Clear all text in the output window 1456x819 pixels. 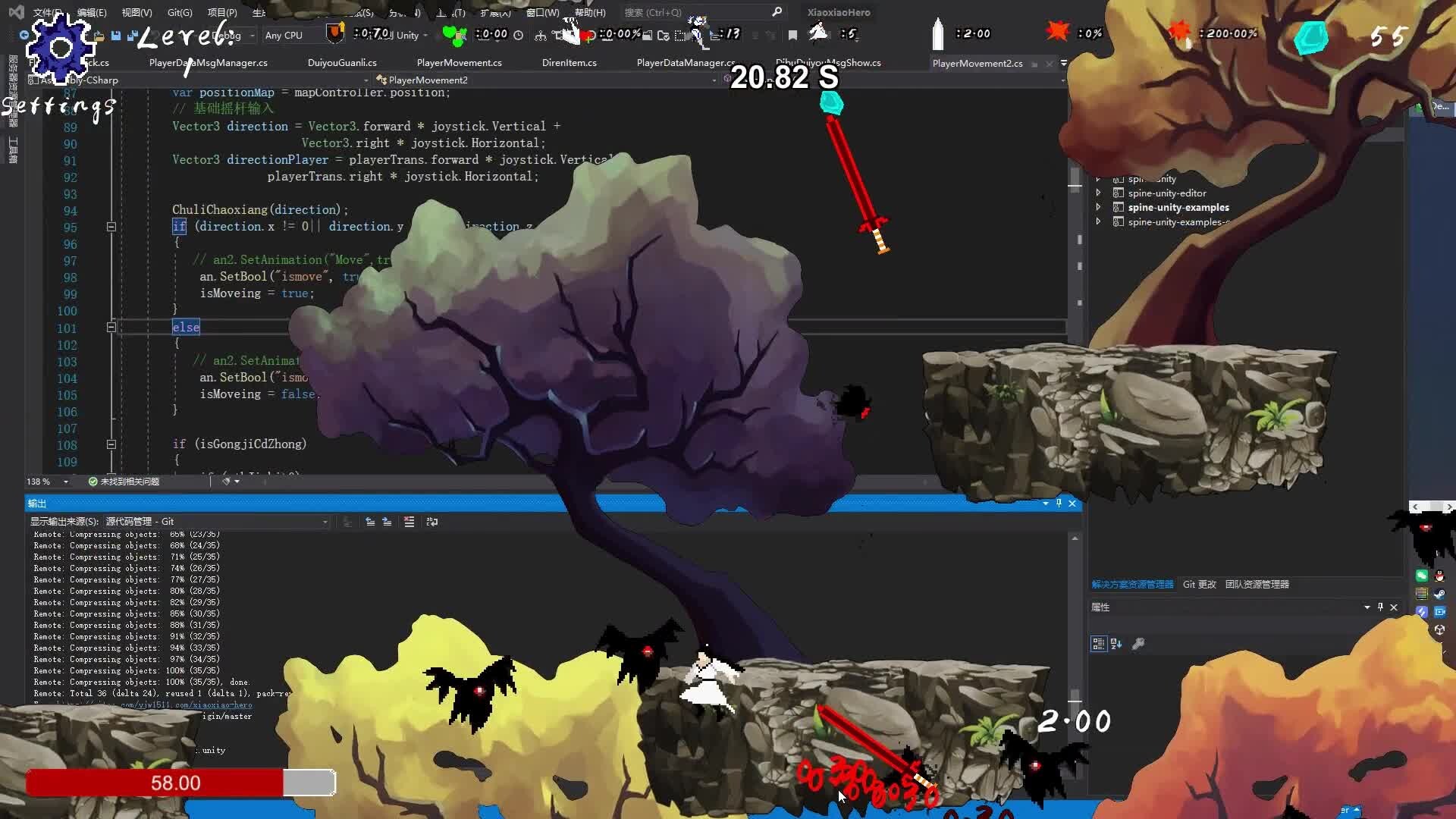pos(409,522)
